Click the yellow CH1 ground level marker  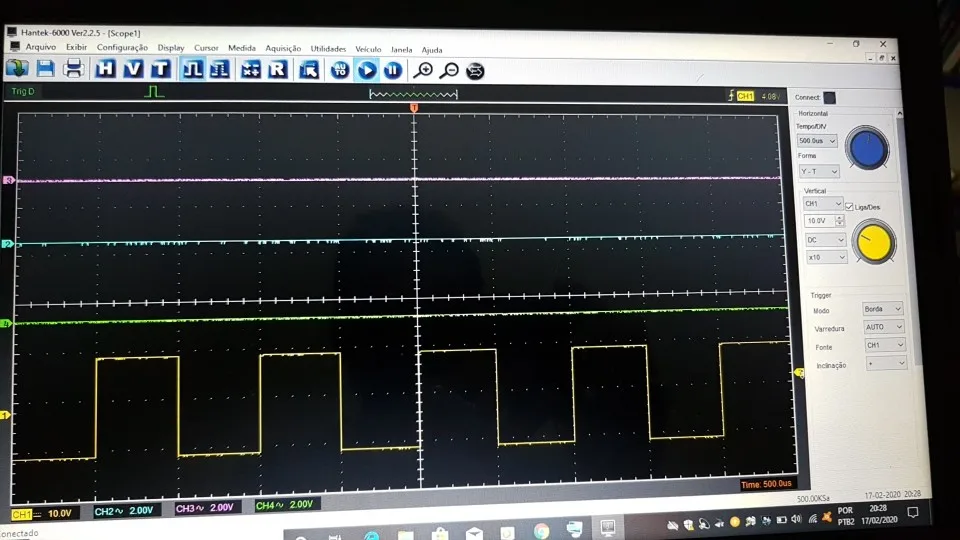[5, 415]
